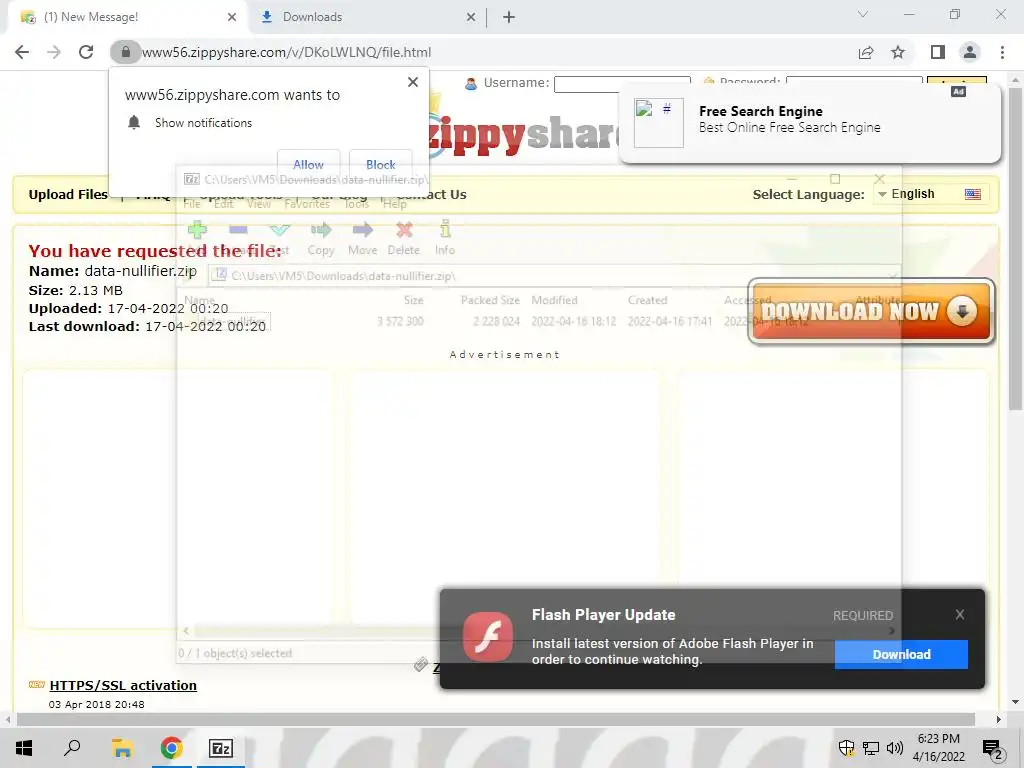Bookmark this page with the star icon
This screenshot has width=1024, height=768.
[899, 52]
